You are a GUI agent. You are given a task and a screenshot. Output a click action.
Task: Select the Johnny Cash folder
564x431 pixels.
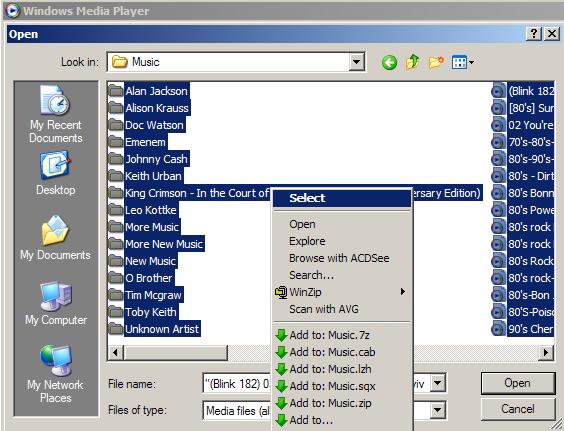coord(149,159)
